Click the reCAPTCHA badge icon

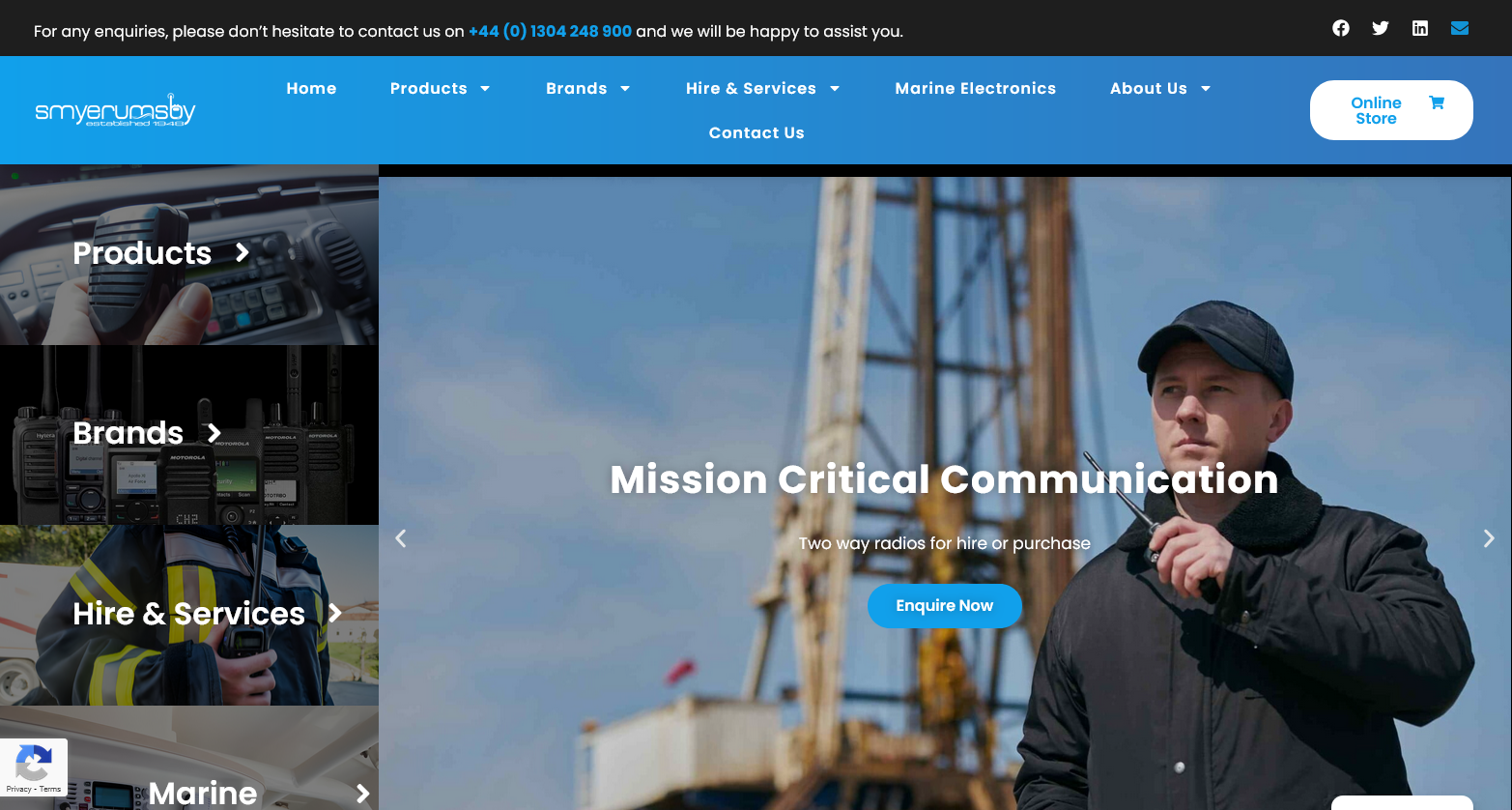(33, 764)
